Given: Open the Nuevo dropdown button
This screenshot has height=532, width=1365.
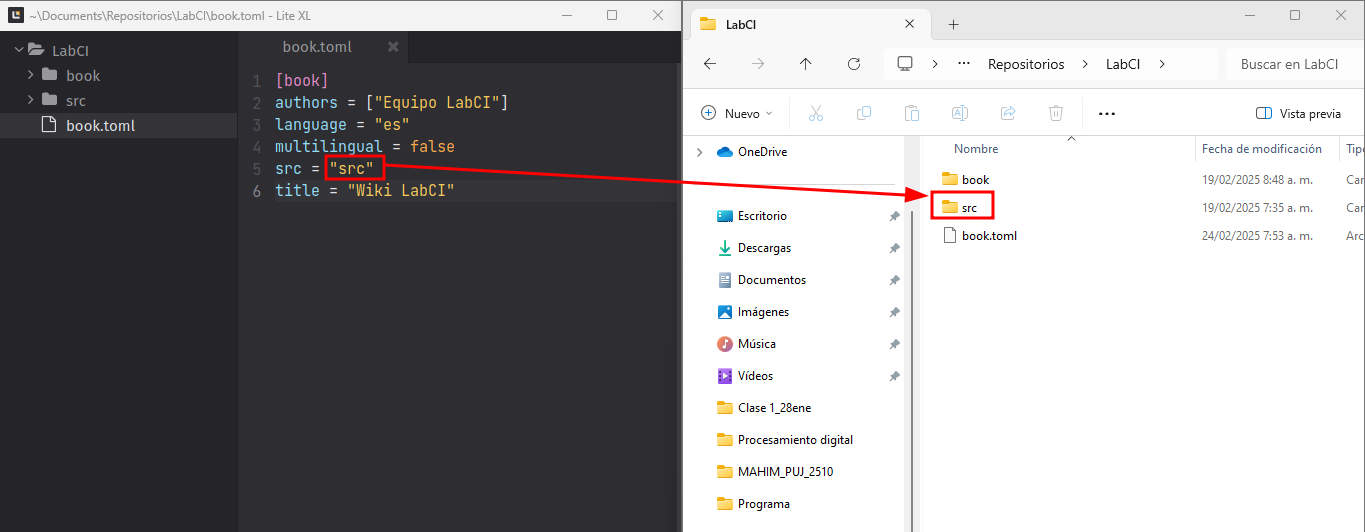Looking at the screenshot, I should tap(737, 114).
